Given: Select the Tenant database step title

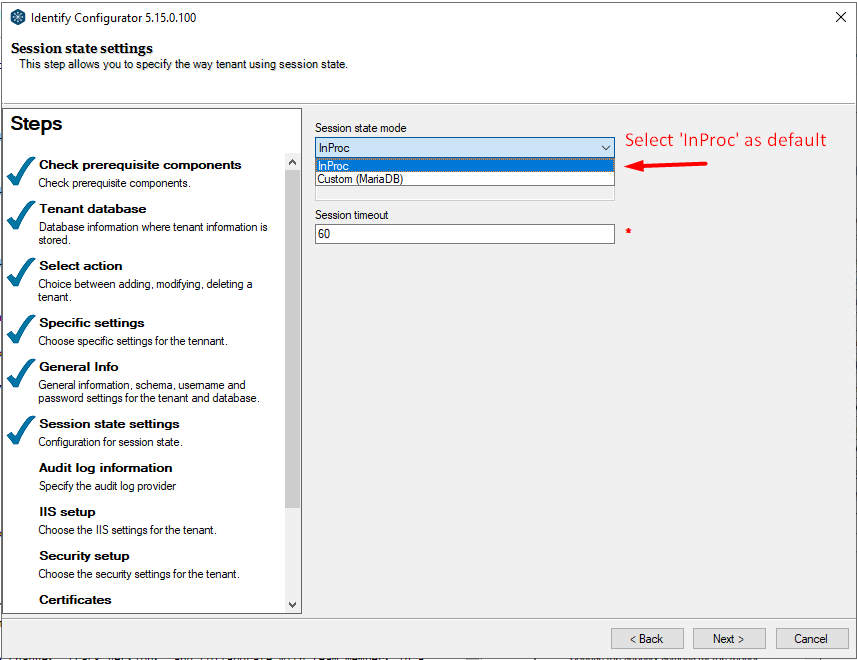Looking at the screenshot, I should pyautogui.click(x=92, y=209).
